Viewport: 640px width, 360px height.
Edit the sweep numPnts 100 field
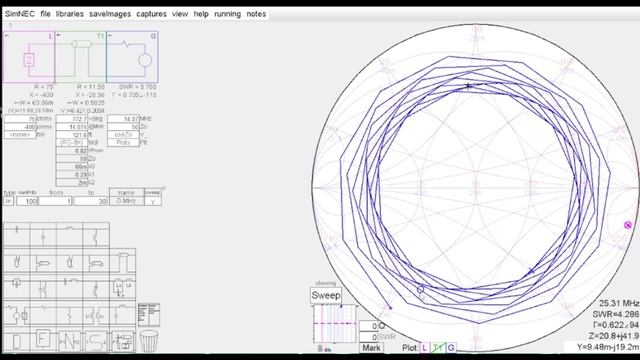click(27, 201)
